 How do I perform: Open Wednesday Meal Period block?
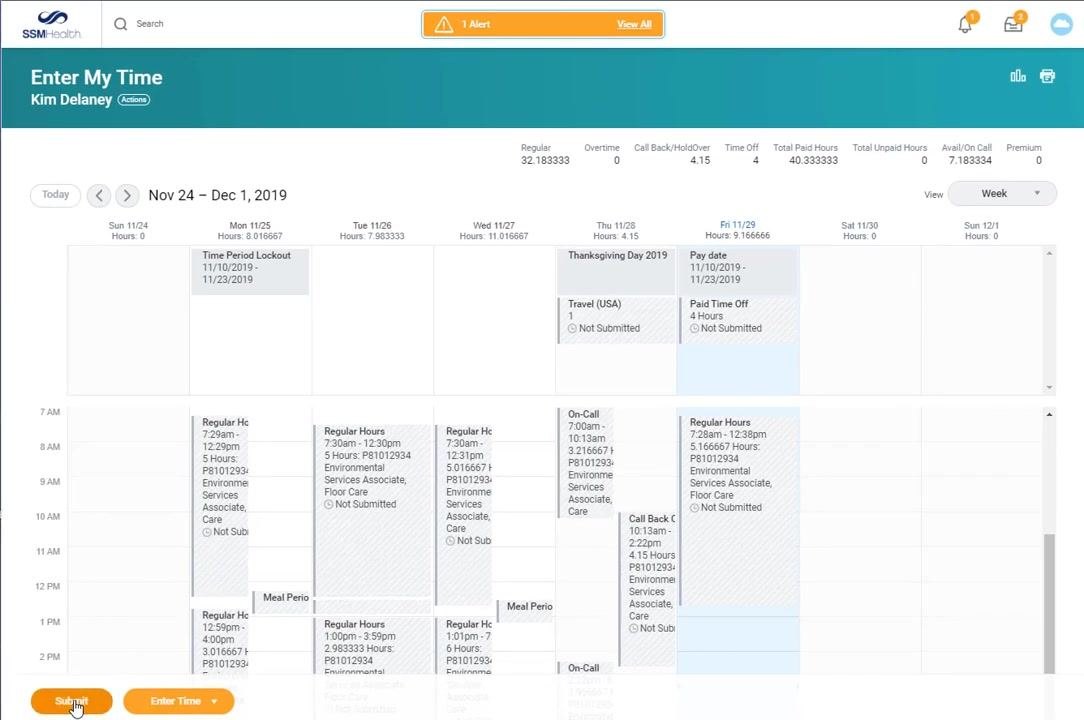point(525,611)
